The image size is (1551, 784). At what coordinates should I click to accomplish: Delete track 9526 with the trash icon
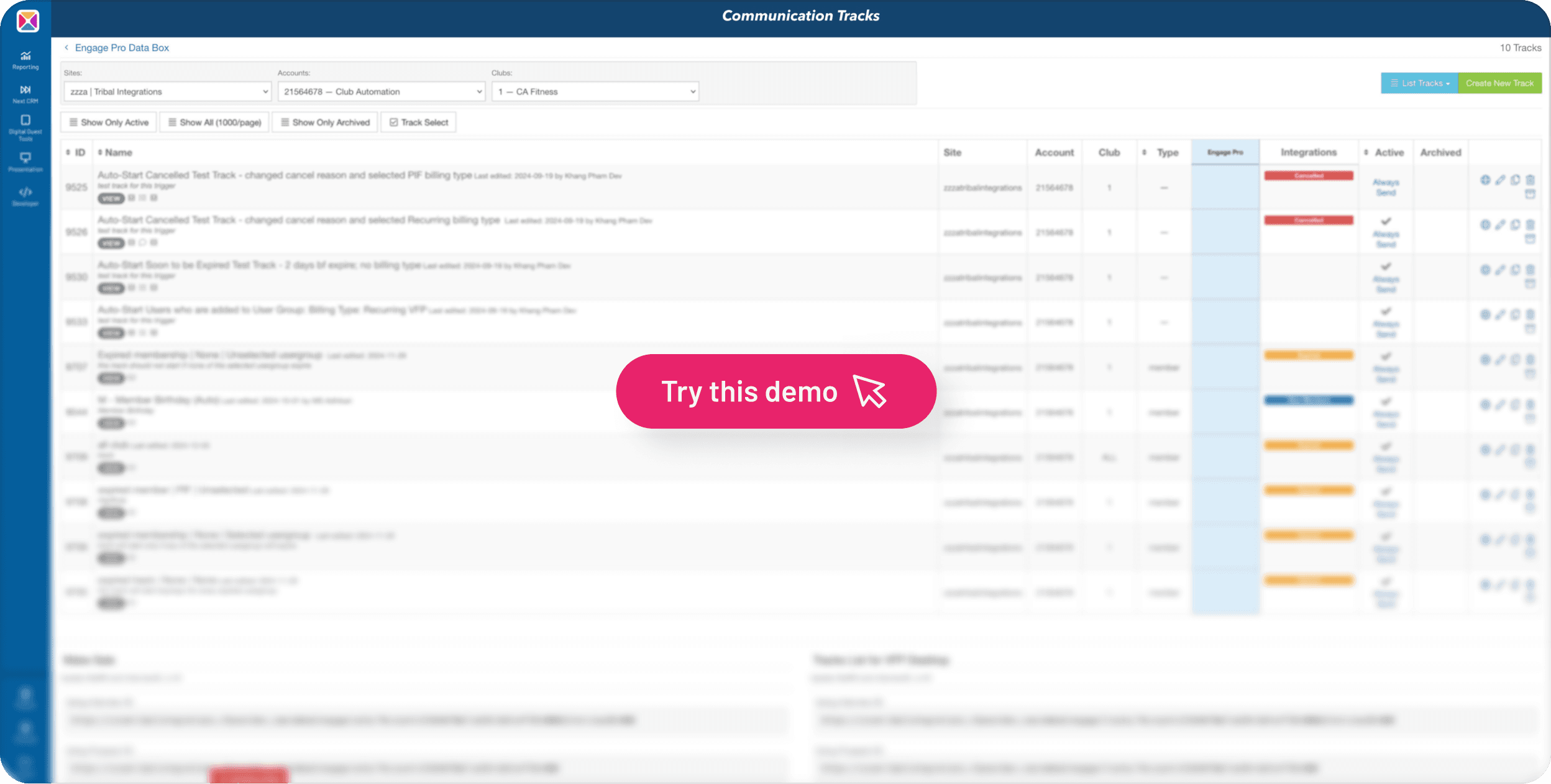click(x=1530, y=225)
